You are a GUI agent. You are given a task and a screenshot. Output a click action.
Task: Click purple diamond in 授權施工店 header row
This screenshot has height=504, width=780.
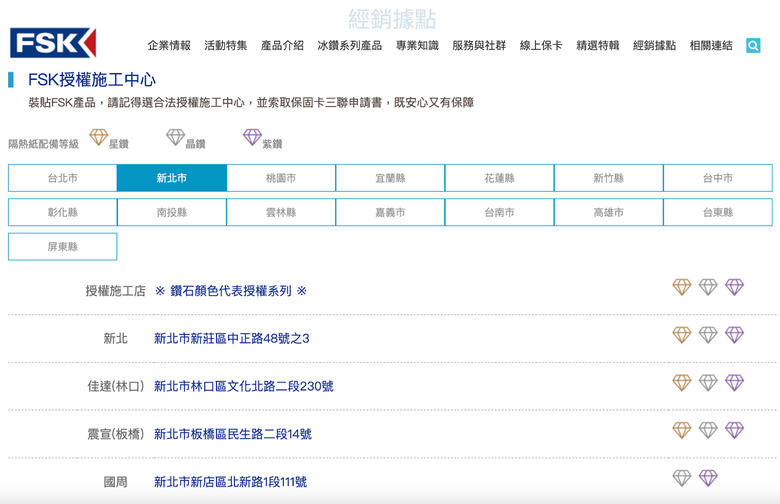pyautogui.click(x=734, y=287)
